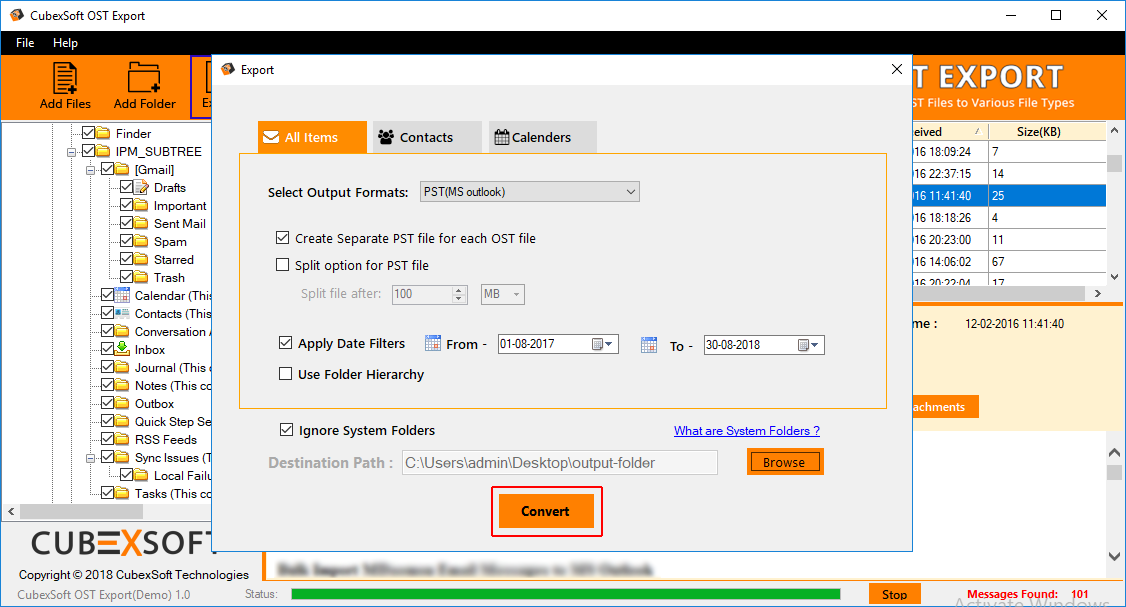Viewport: 1126px width, 607px height.
Task: Click the folder tree horizontal scrollbar
Action: click(x=82, y=511)
